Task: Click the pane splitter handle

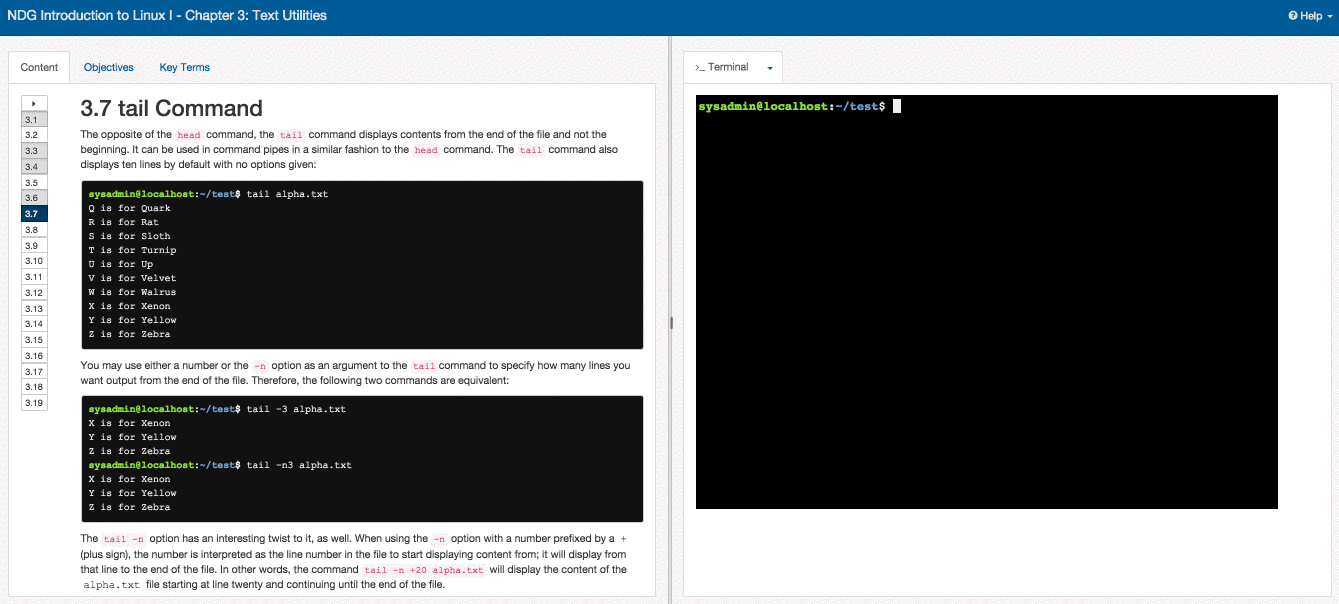Action: [x=672, y=322]
